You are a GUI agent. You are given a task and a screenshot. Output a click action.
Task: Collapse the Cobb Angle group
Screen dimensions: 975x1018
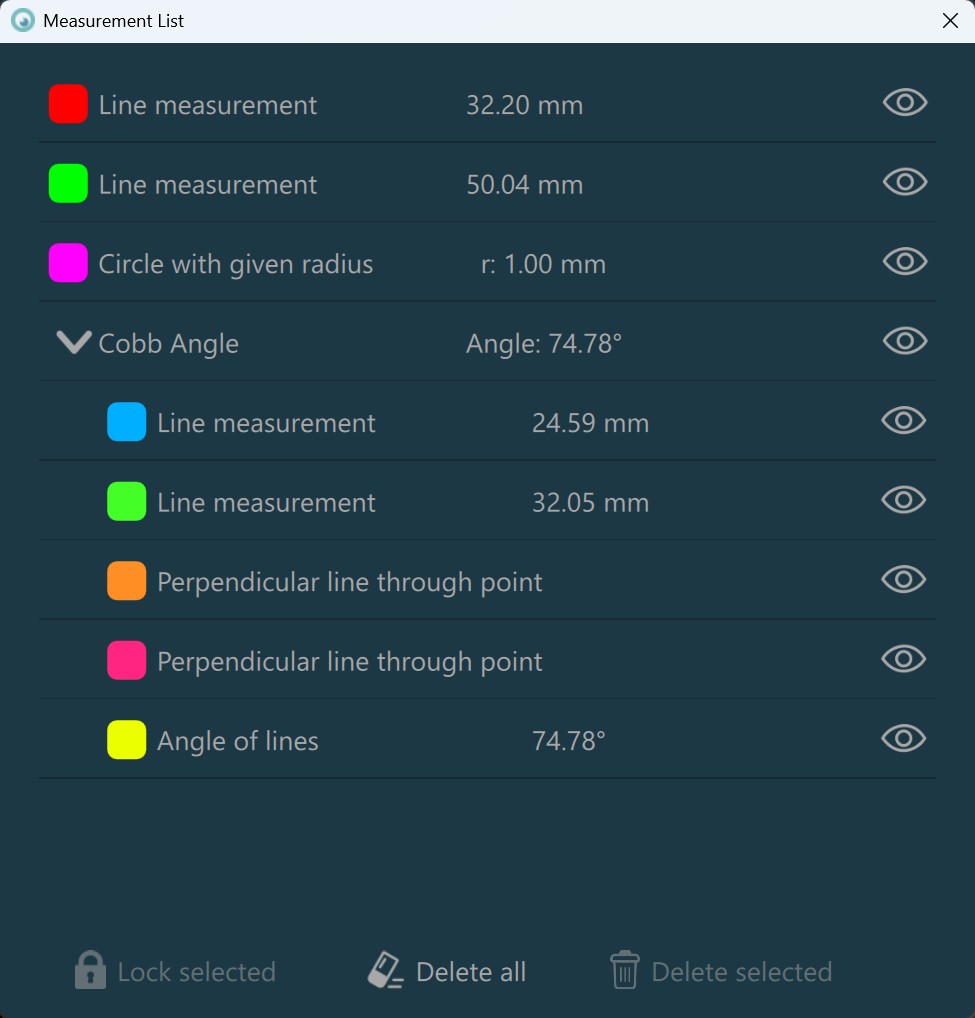73,343
